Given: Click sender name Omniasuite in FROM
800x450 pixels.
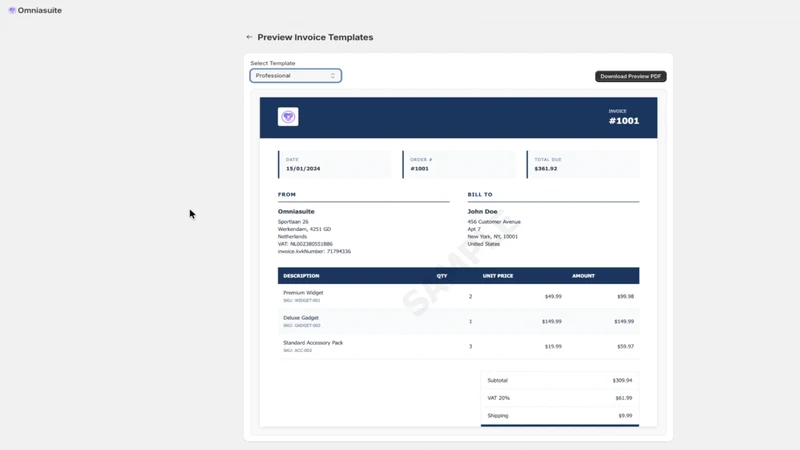Looking at the screenshot, I should coord(296,211).
